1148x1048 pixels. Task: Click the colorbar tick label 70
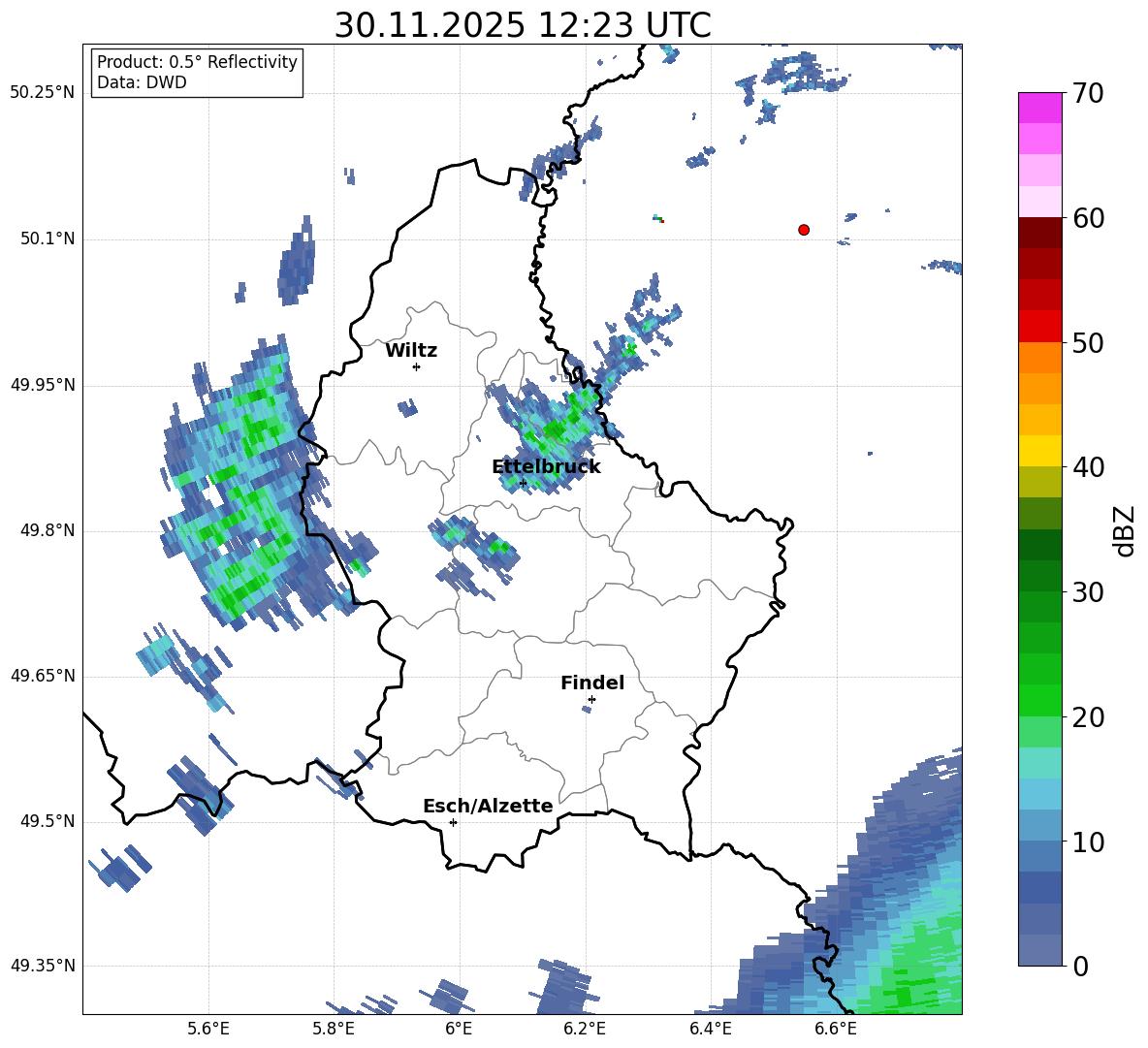coord(1088,94)
